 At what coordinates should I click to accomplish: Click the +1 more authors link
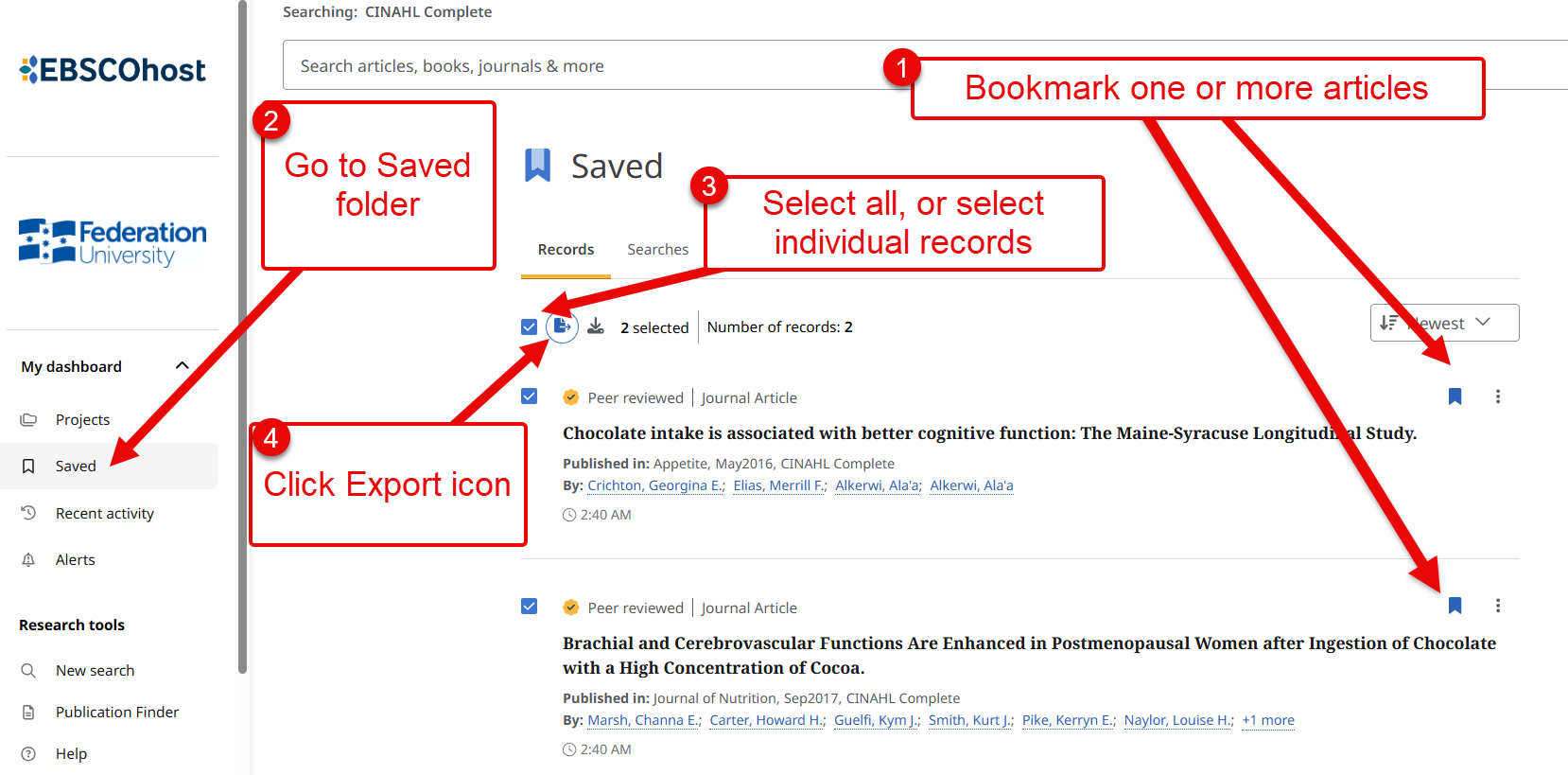tap(1267, 720)
